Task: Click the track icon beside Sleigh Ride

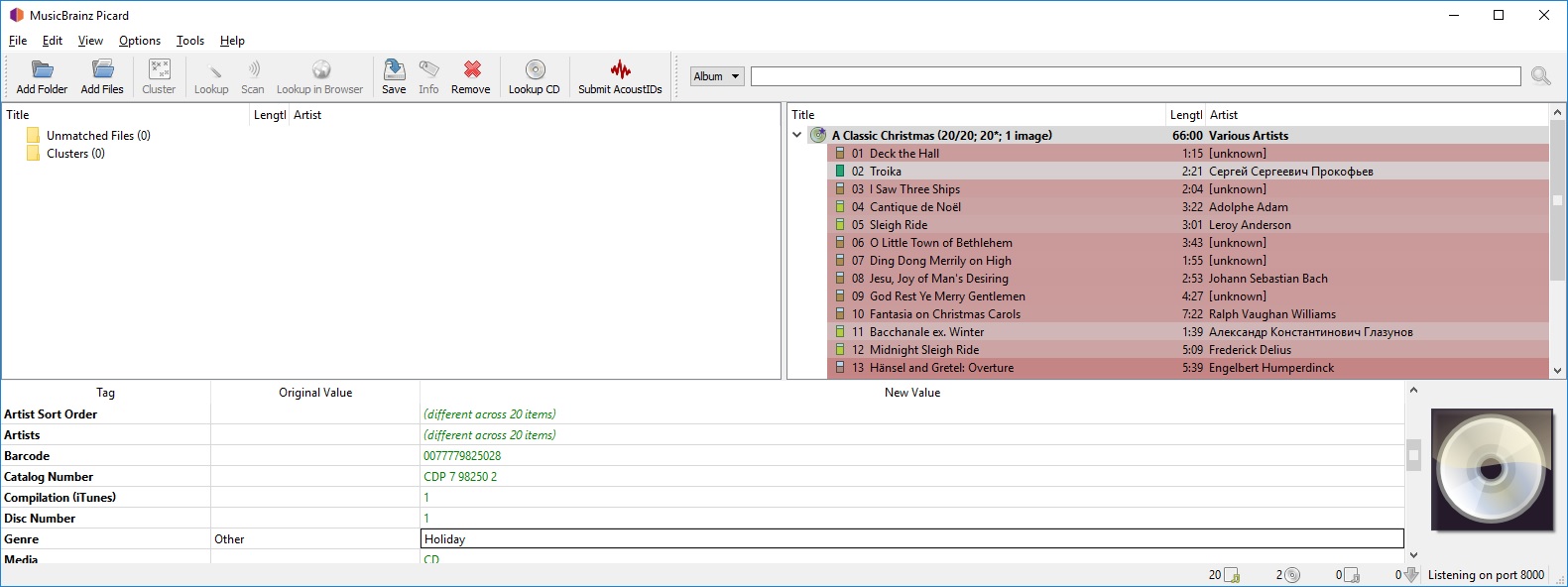Action: (x=840, y=224)
